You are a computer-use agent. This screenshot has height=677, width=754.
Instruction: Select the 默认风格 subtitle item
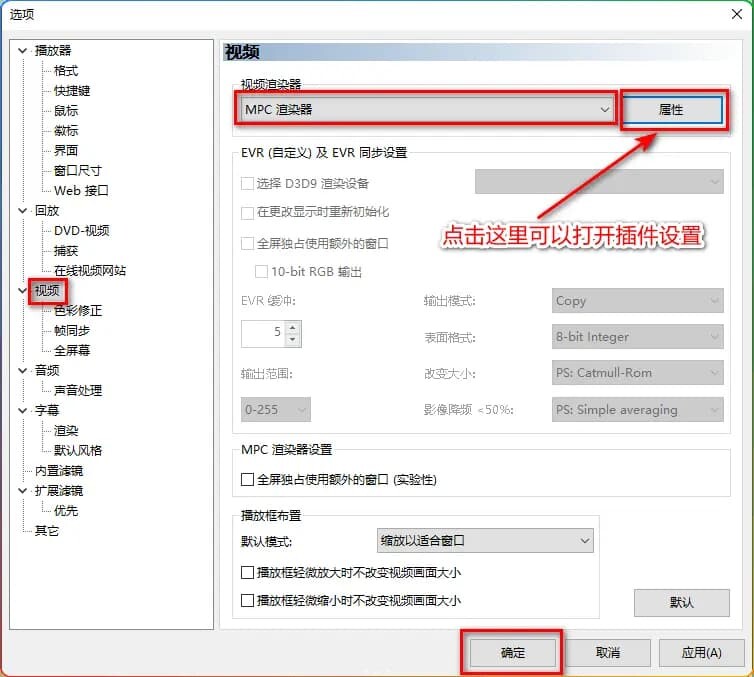[78, 451]
